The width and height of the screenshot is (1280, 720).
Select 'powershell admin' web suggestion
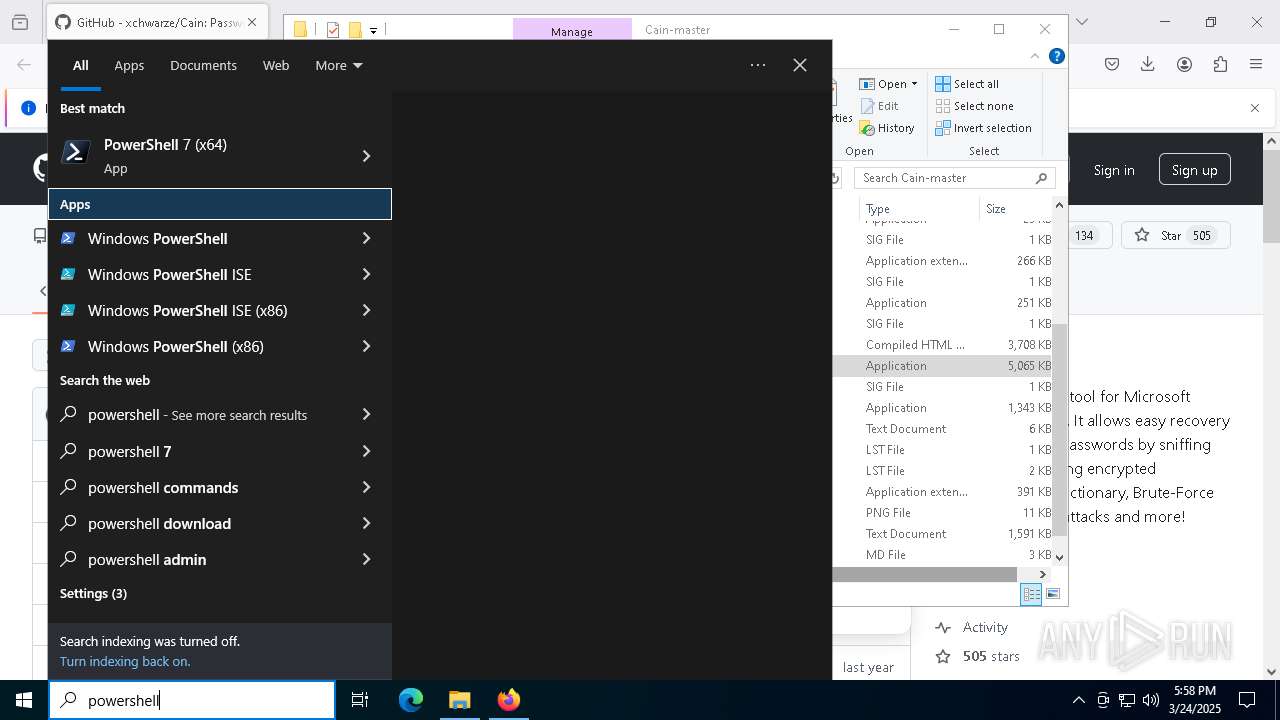tap(195, 559)
